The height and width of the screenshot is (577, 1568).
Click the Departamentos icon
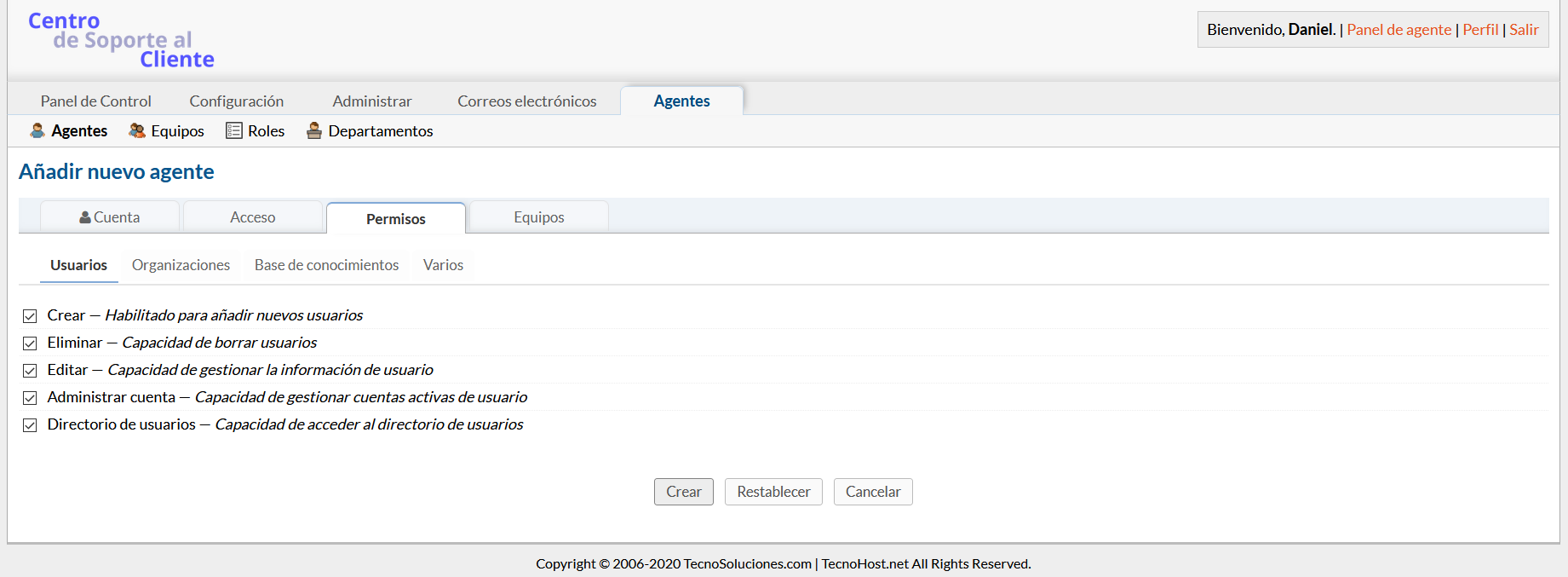tap(314, 130)
